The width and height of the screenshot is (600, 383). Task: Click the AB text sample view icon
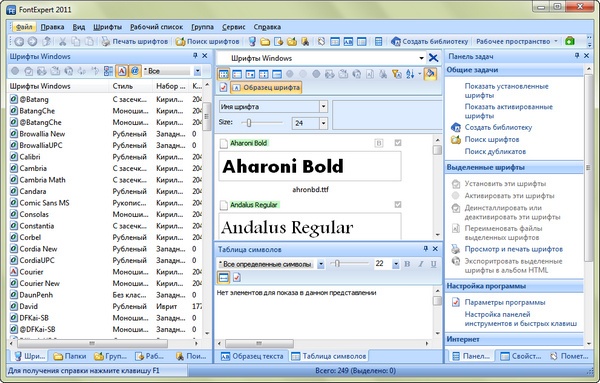click(x=348, y=41)
